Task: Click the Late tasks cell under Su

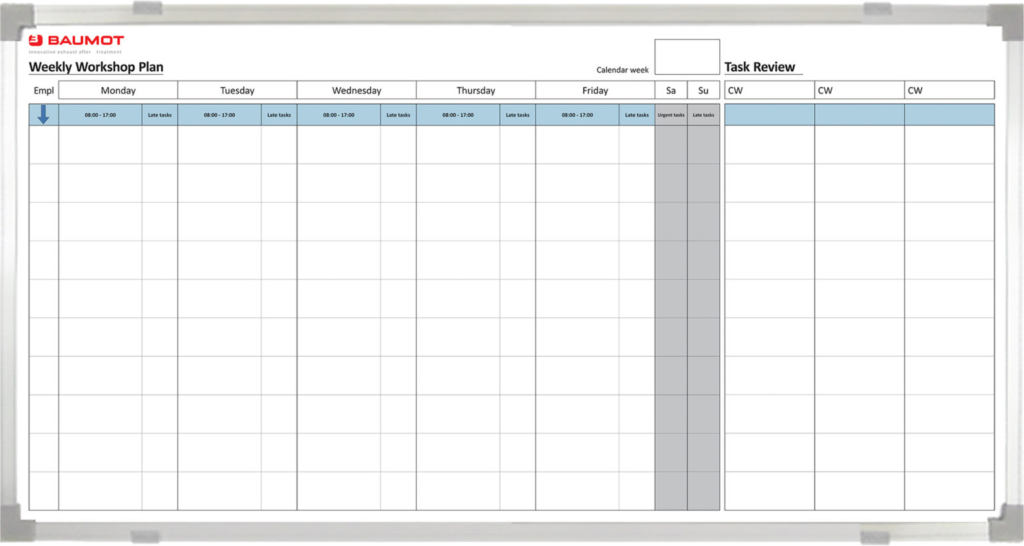Action: (x=703, y=115)
